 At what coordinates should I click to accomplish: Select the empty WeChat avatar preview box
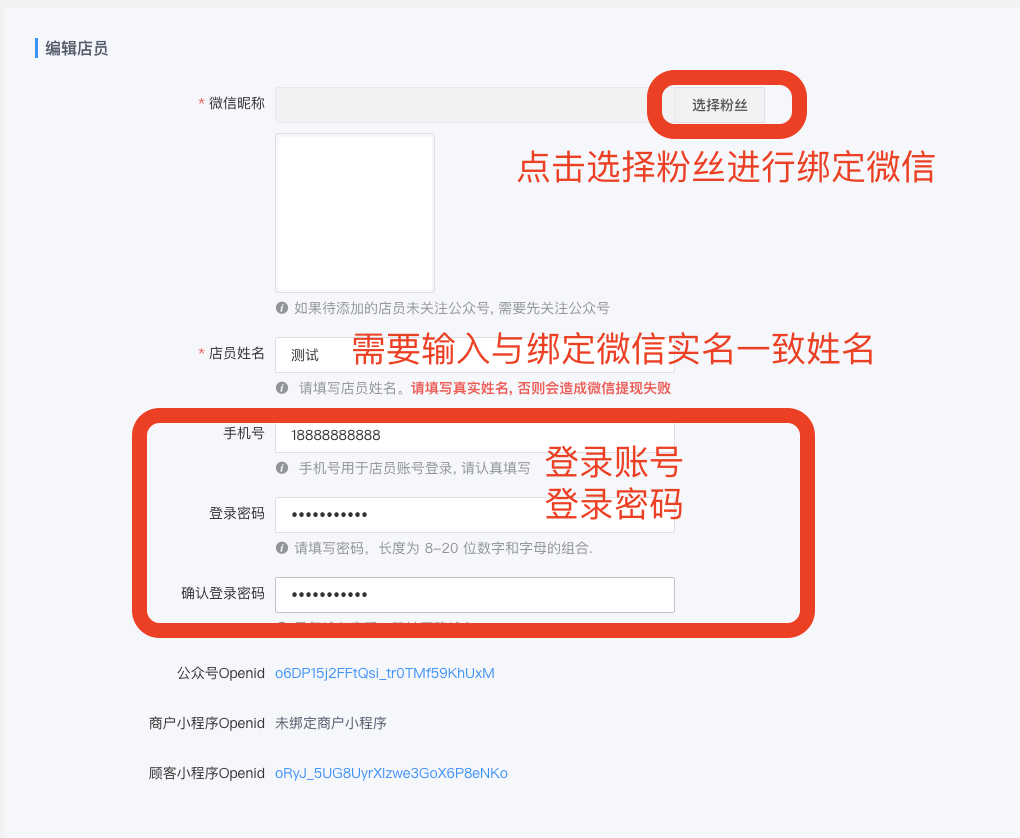coord(355,213)
